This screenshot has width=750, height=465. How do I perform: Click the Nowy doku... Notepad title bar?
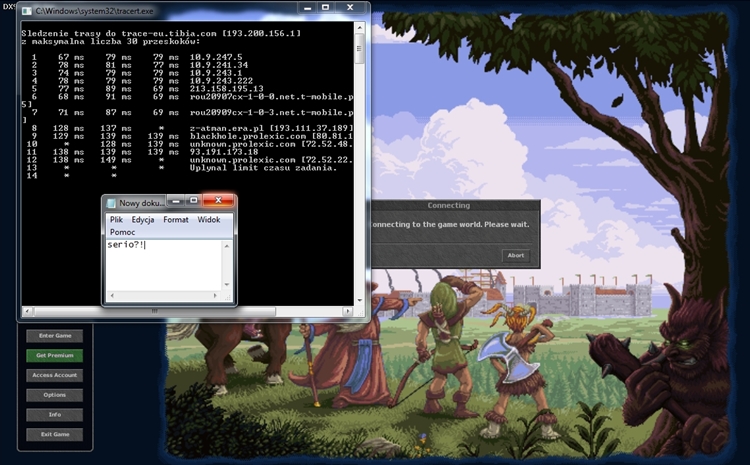pos(142,203)
